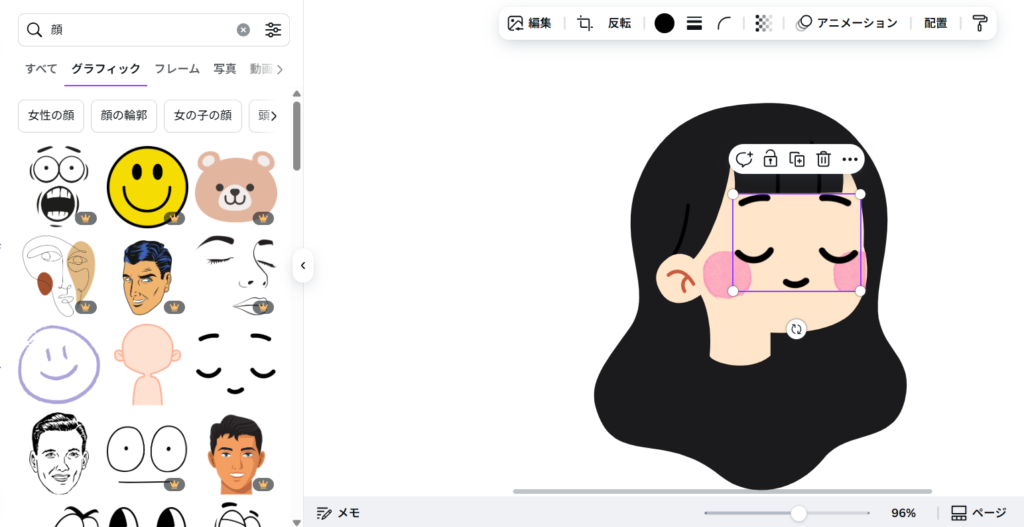Select the crop tool icon
The width and height of the screenshot is (1024, 527).
pos(585,24)
